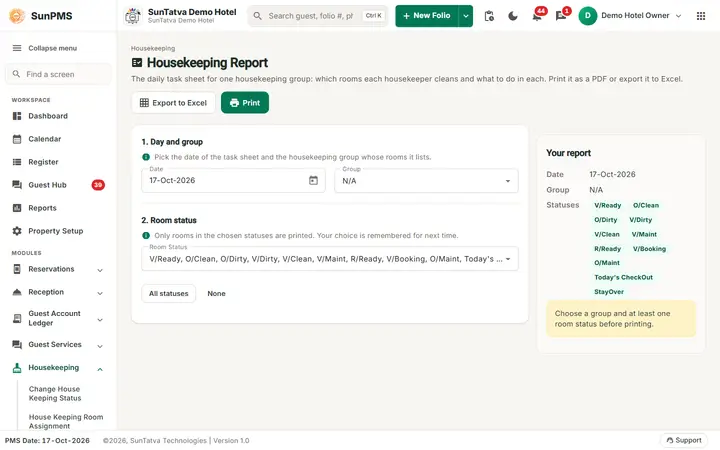Image resolution: width=720 pixels, height=450 pixels.
Task: Click the D user avatar
Action: 587,16
